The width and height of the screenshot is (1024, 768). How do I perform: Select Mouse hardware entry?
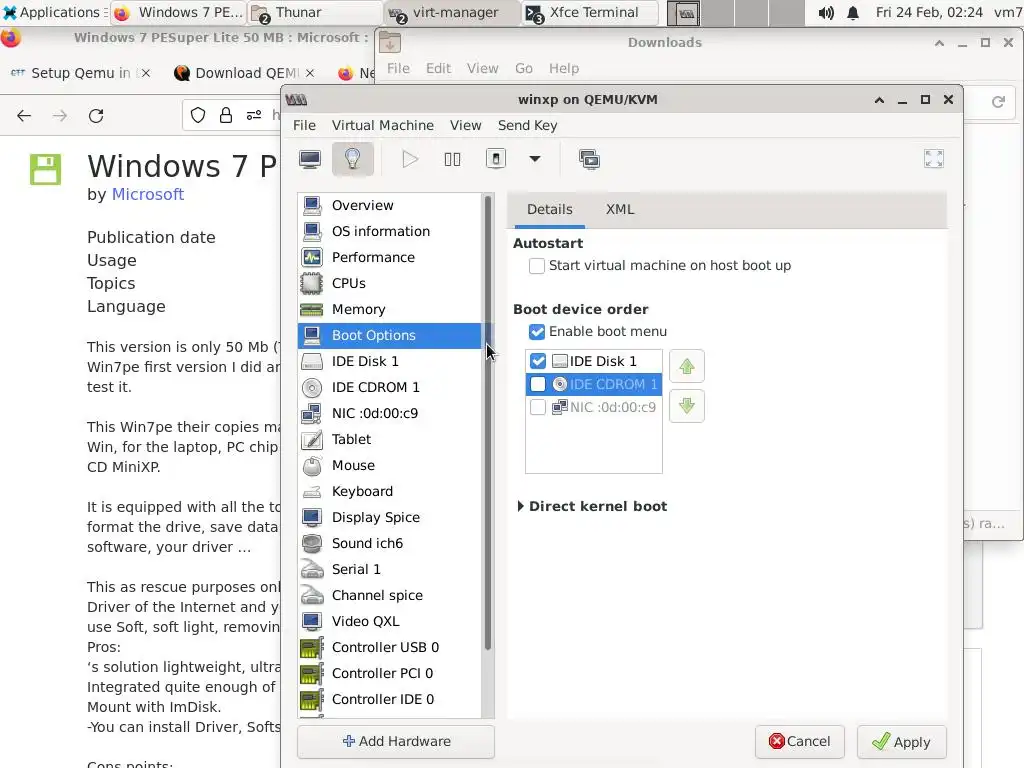click(x=390, y=466)
